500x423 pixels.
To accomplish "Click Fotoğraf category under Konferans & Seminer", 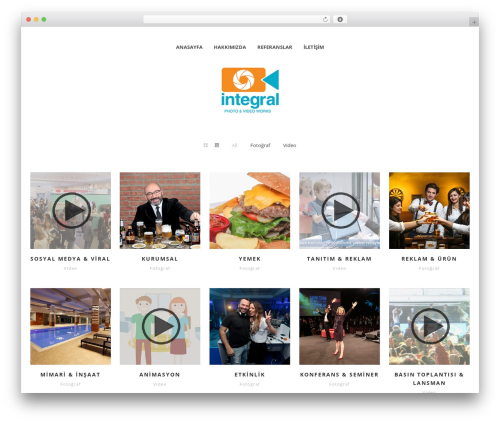I will (339, 384).
